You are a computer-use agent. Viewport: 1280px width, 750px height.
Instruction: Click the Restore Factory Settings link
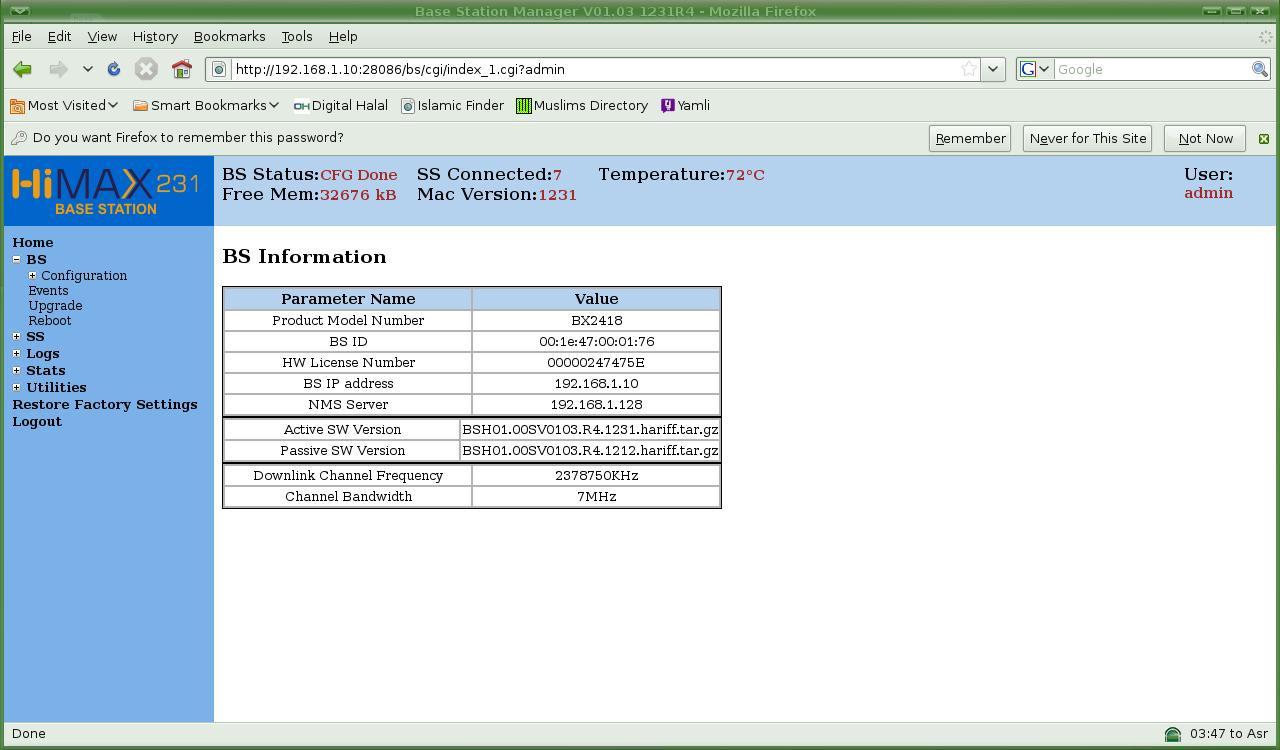point(105,404)
